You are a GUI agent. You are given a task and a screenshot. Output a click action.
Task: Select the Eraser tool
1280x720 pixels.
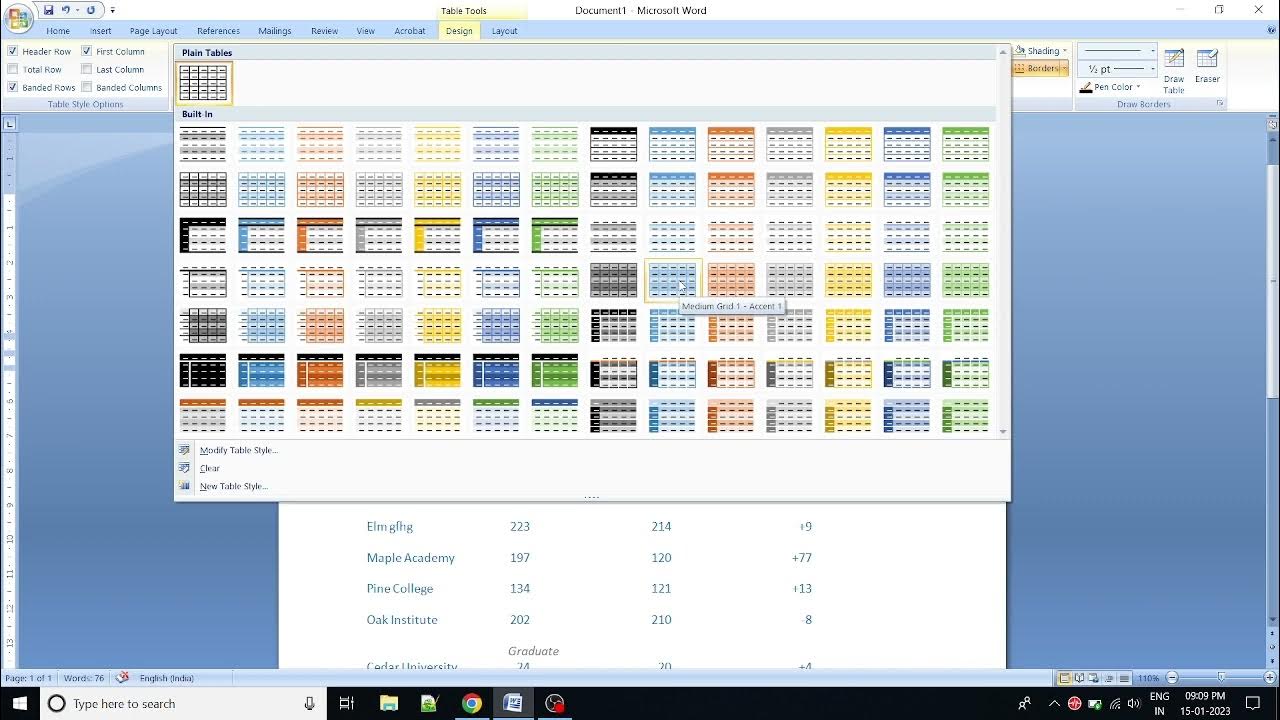(1207, 66)
